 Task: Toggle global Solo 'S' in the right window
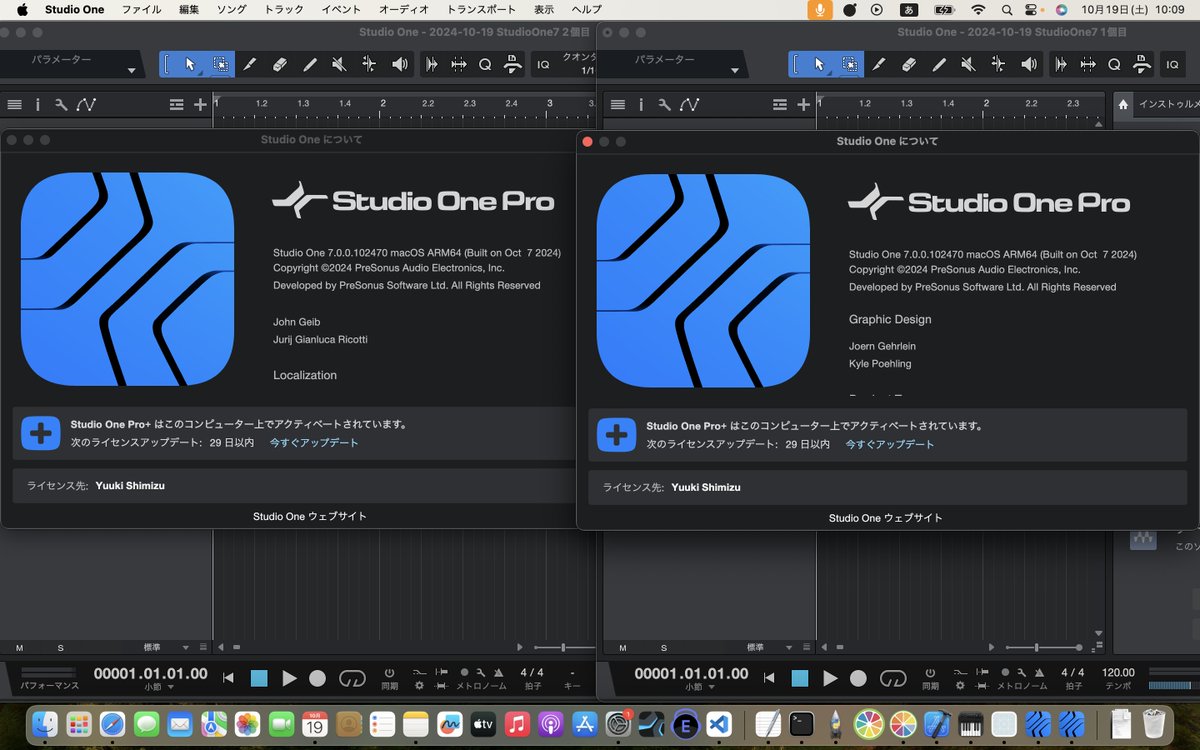663,648
